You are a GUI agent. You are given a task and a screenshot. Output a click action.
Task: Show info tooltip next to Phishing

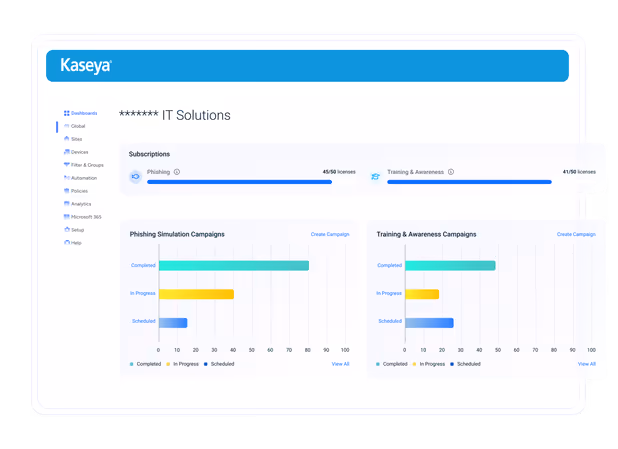177,172
